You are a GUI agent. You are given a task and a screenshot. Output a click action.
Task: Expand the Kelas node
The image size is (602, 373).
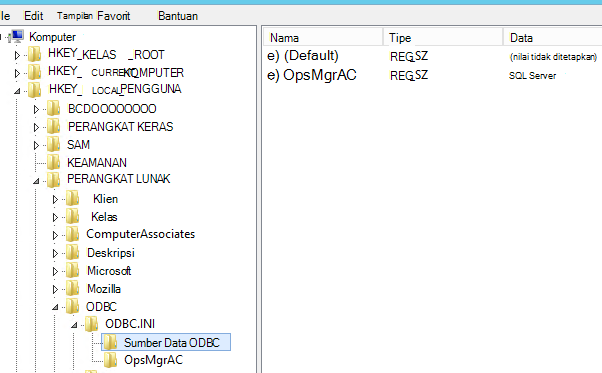(55, 218)
